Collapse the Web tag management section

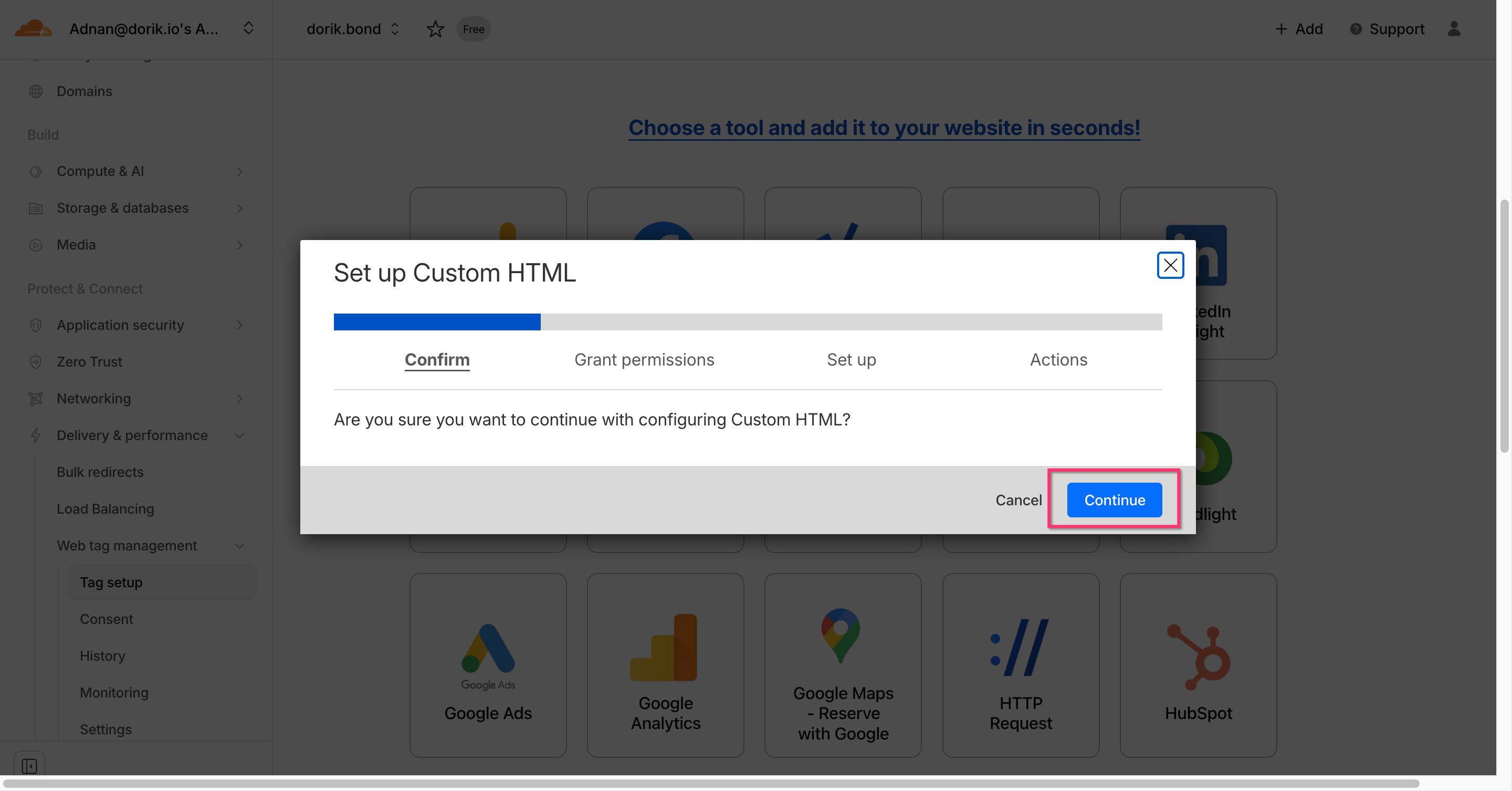tap(239, 546)
